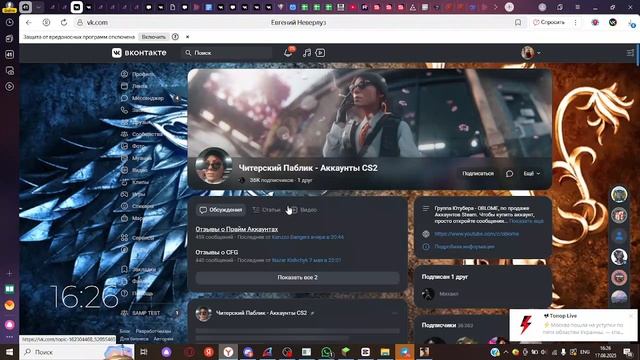Expand the Ещё dropdown on community header
This screenshot has height=360, width=640.
click(531, 173)
